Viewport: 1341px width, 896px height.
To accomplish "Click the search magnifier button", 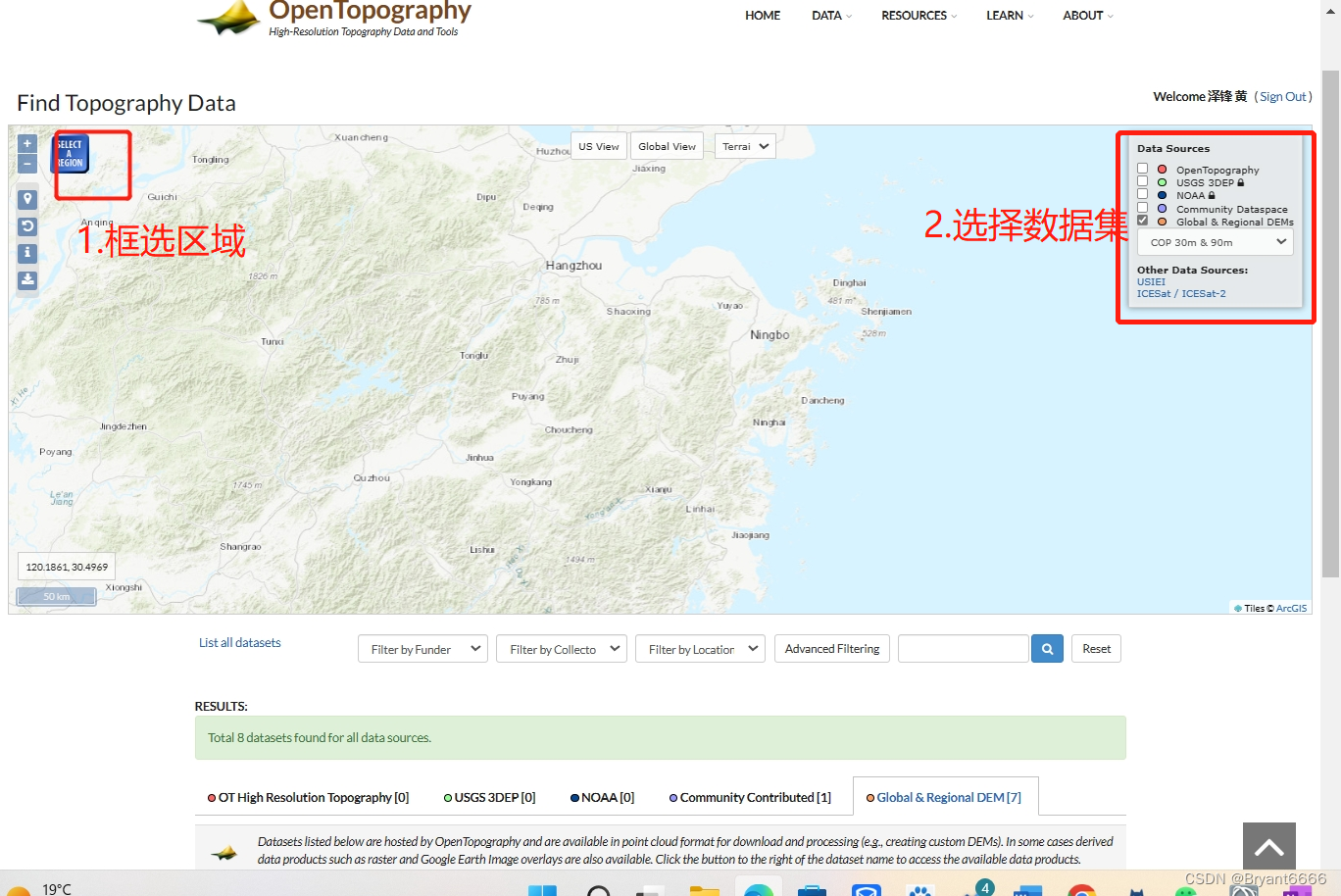I will [1047, 649].
